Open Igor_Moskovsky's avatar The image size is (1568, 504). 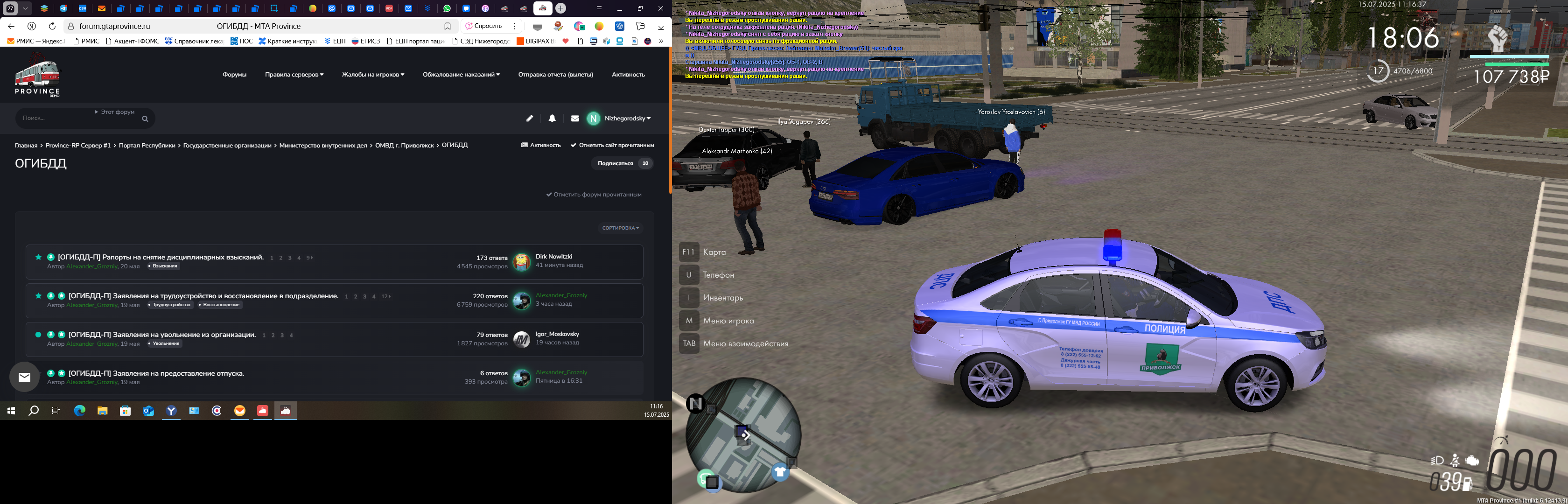pyautogui.click(x=522, y=339)
